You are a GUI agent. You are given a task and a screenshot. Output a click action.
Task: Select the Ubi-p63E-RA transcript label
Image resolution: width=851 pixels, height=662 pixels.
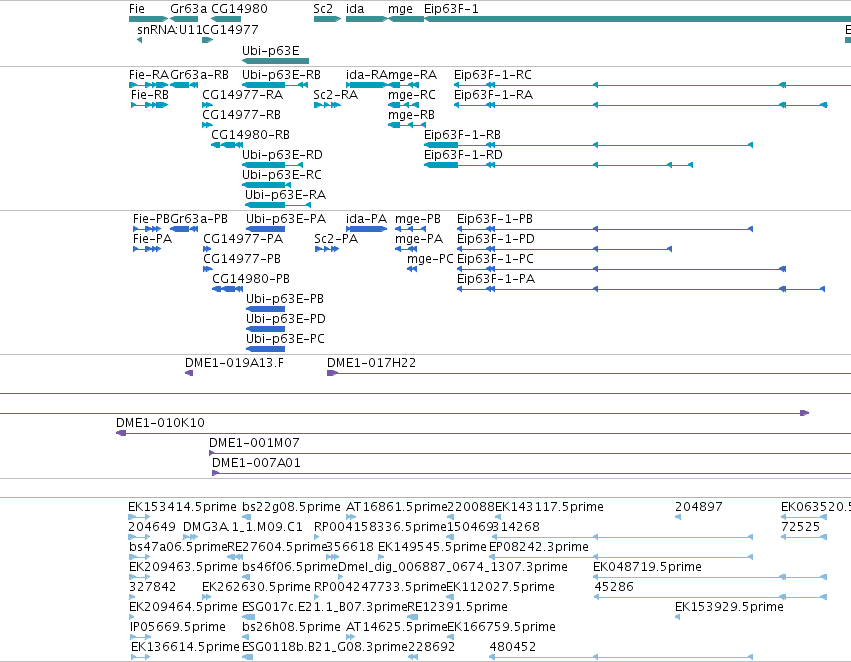[x=285, y=195]
